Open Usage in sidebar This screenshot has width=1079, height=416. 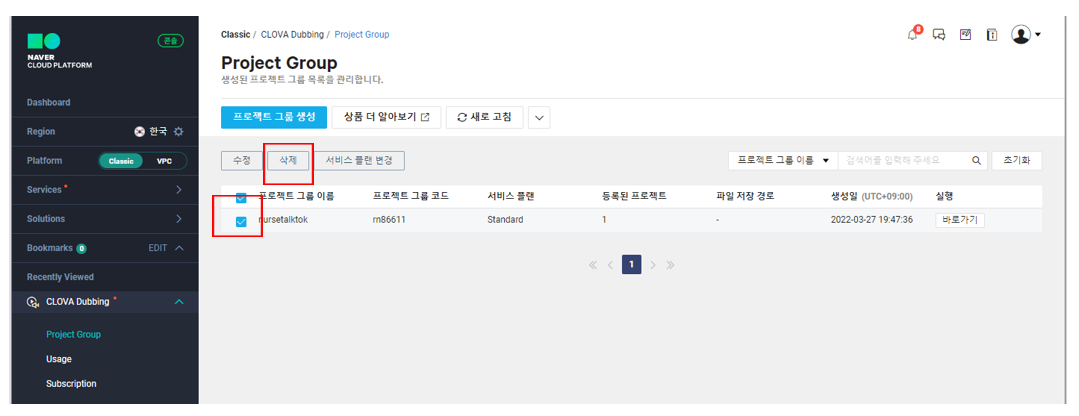58,359
